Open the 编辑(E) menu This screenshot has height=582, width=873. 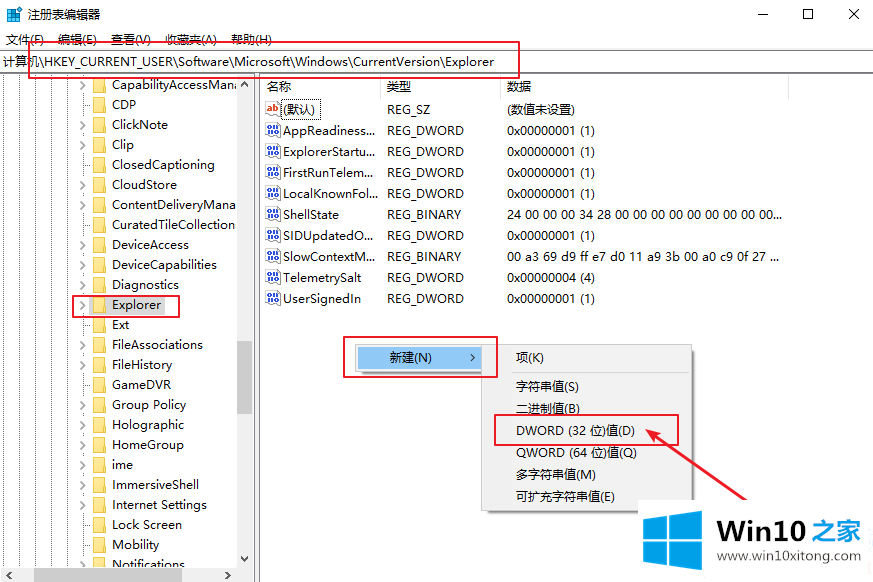tap(77, 40)
